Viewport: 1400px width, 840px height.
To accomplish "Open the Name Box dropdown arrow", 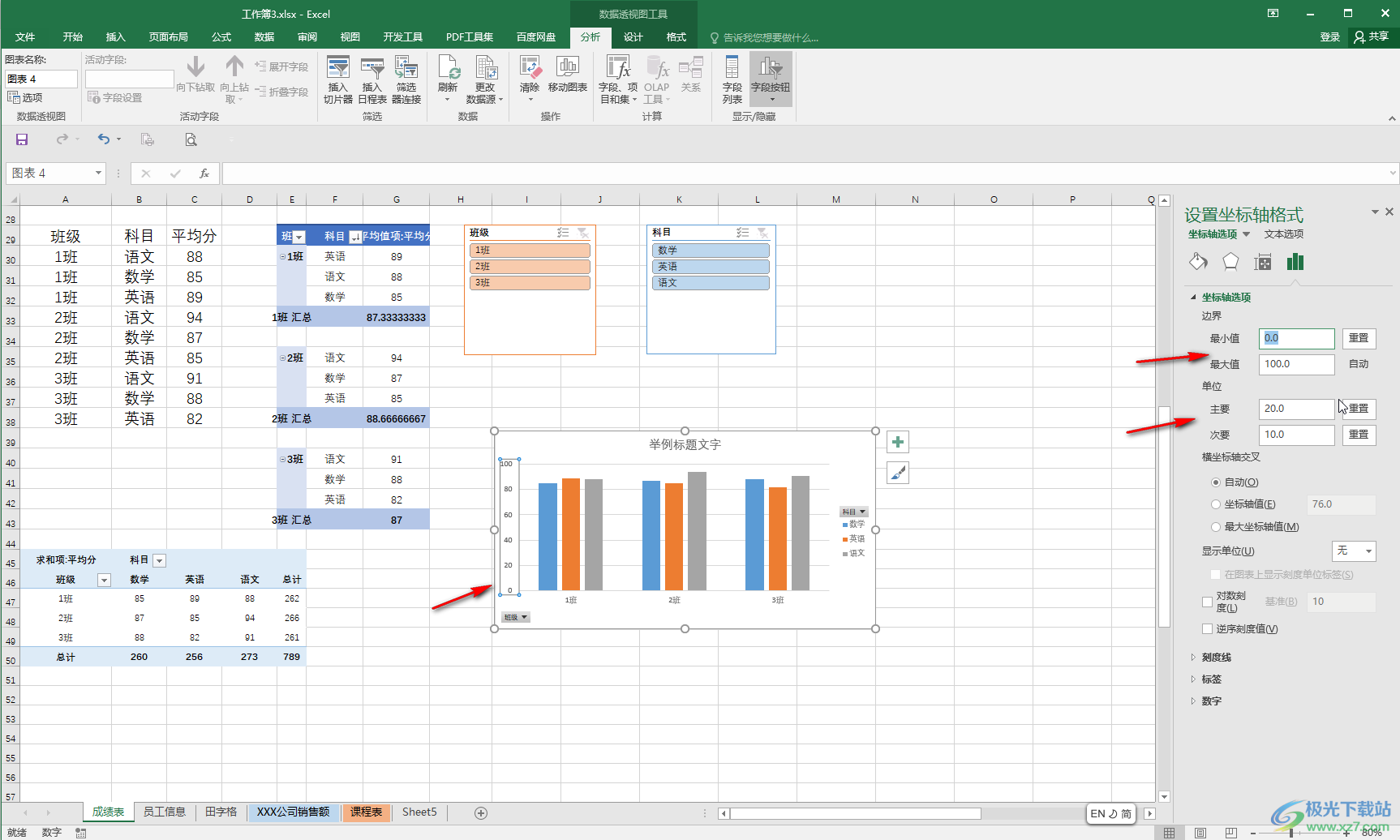I will 98,173.
